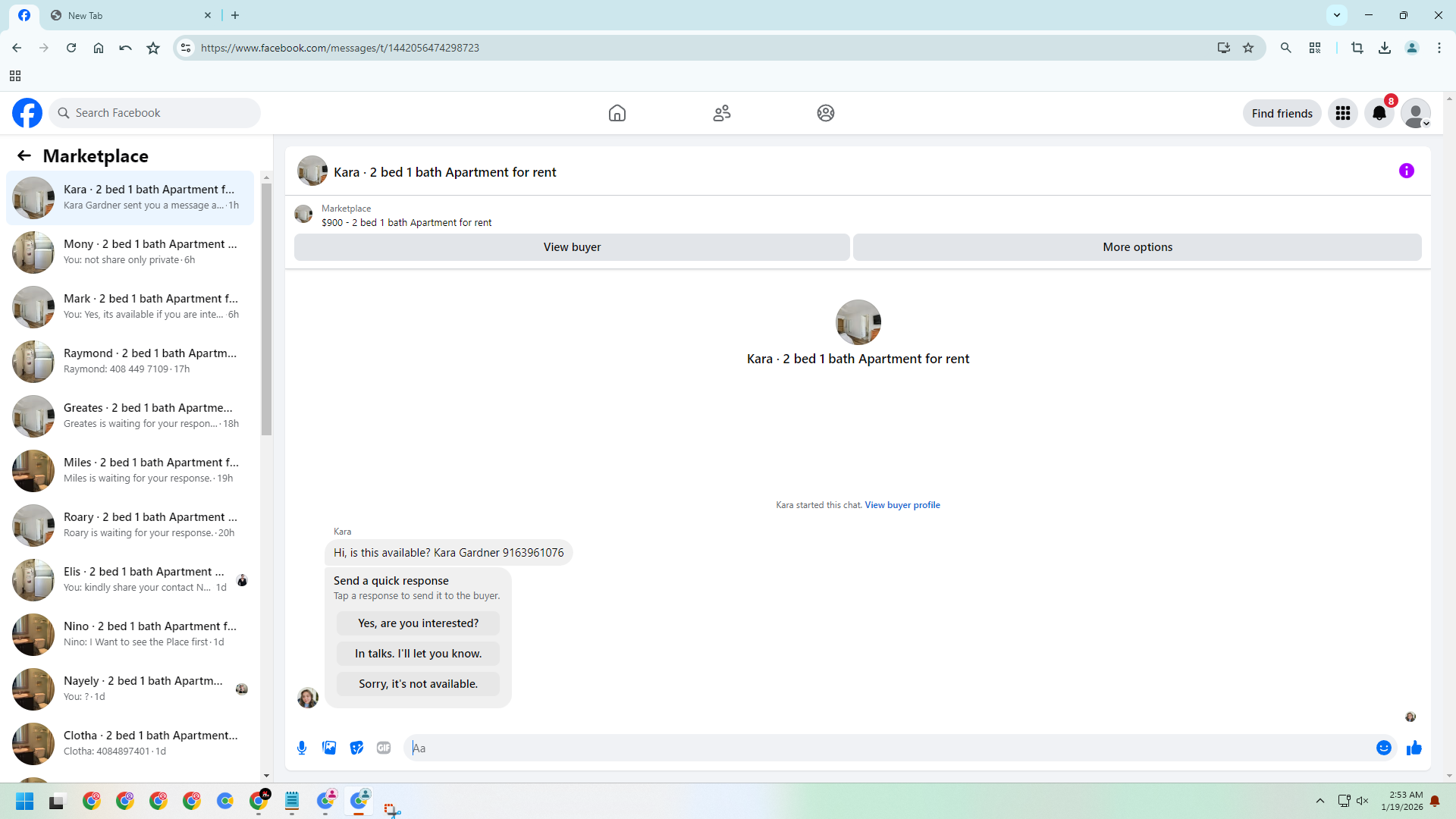Open the browser three-dot menu
Viewport: 1456px width, 819px height.
[x=1439, y=48]
